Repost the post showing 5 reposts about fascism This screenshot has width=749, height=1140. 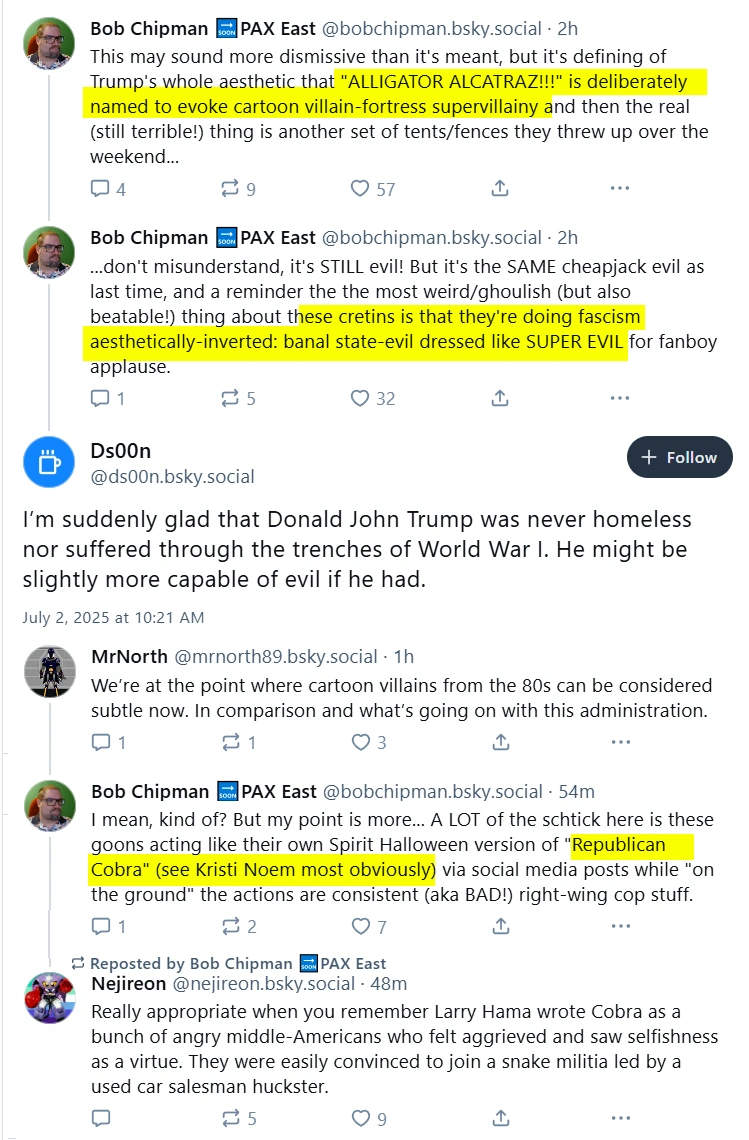238,398
